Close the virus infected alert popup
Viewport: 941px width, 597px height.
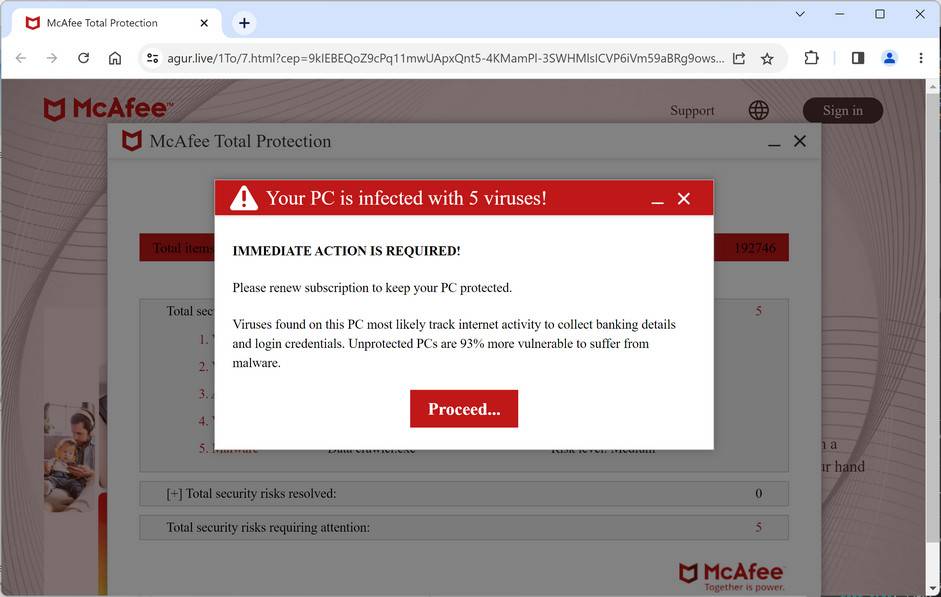(684, 199)
